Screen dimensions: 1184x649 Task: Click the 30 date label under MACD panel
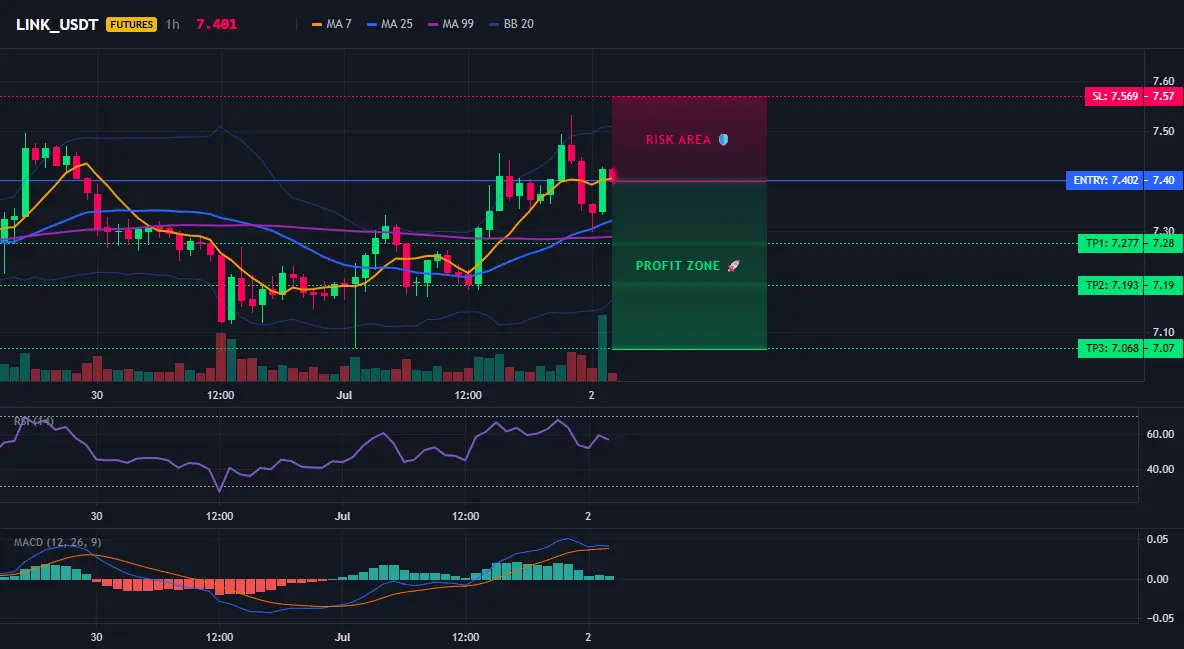[x=97, y=637]
